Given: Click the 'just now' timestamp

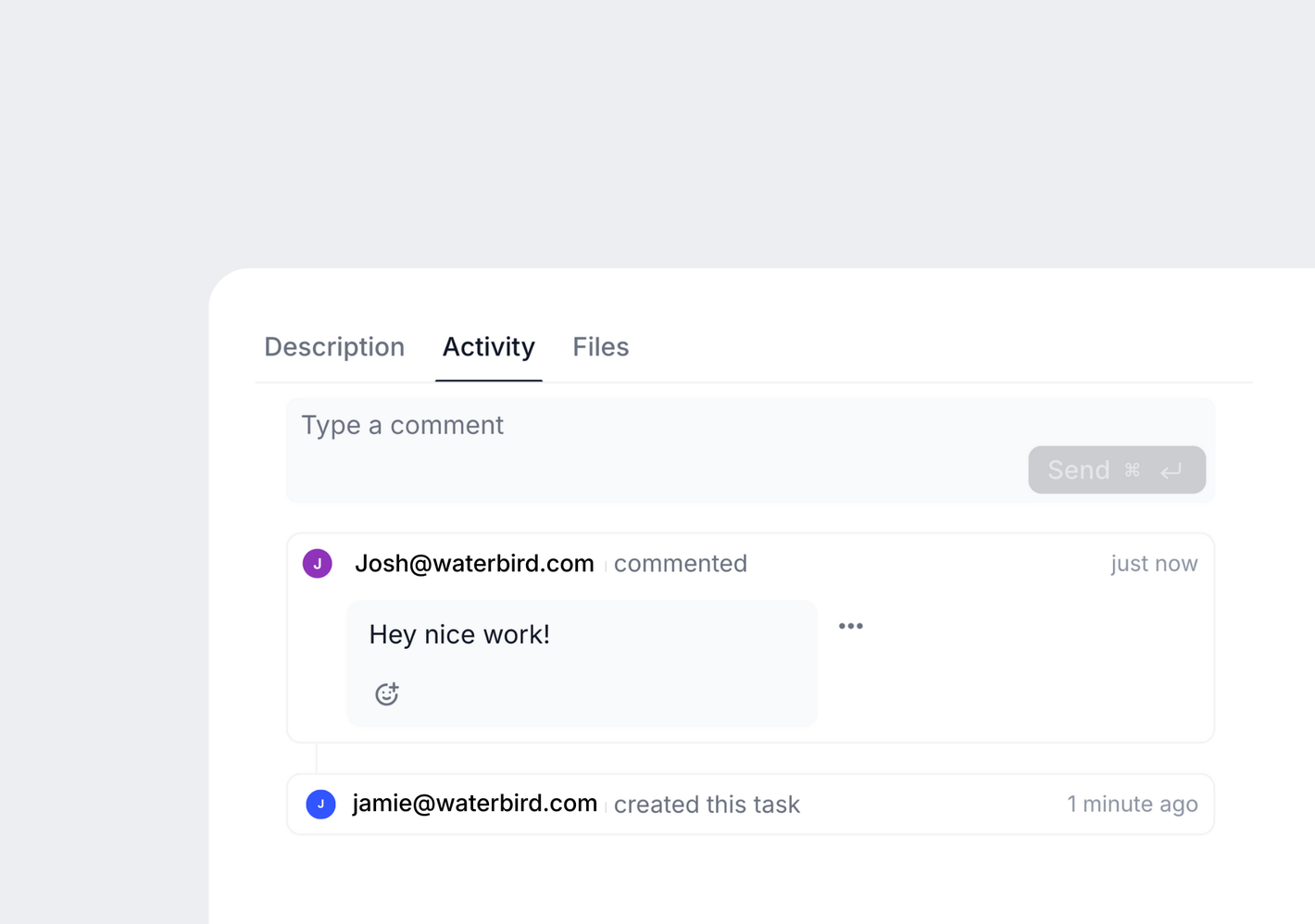Looking at the screenshot, I should click(1154, 563).
